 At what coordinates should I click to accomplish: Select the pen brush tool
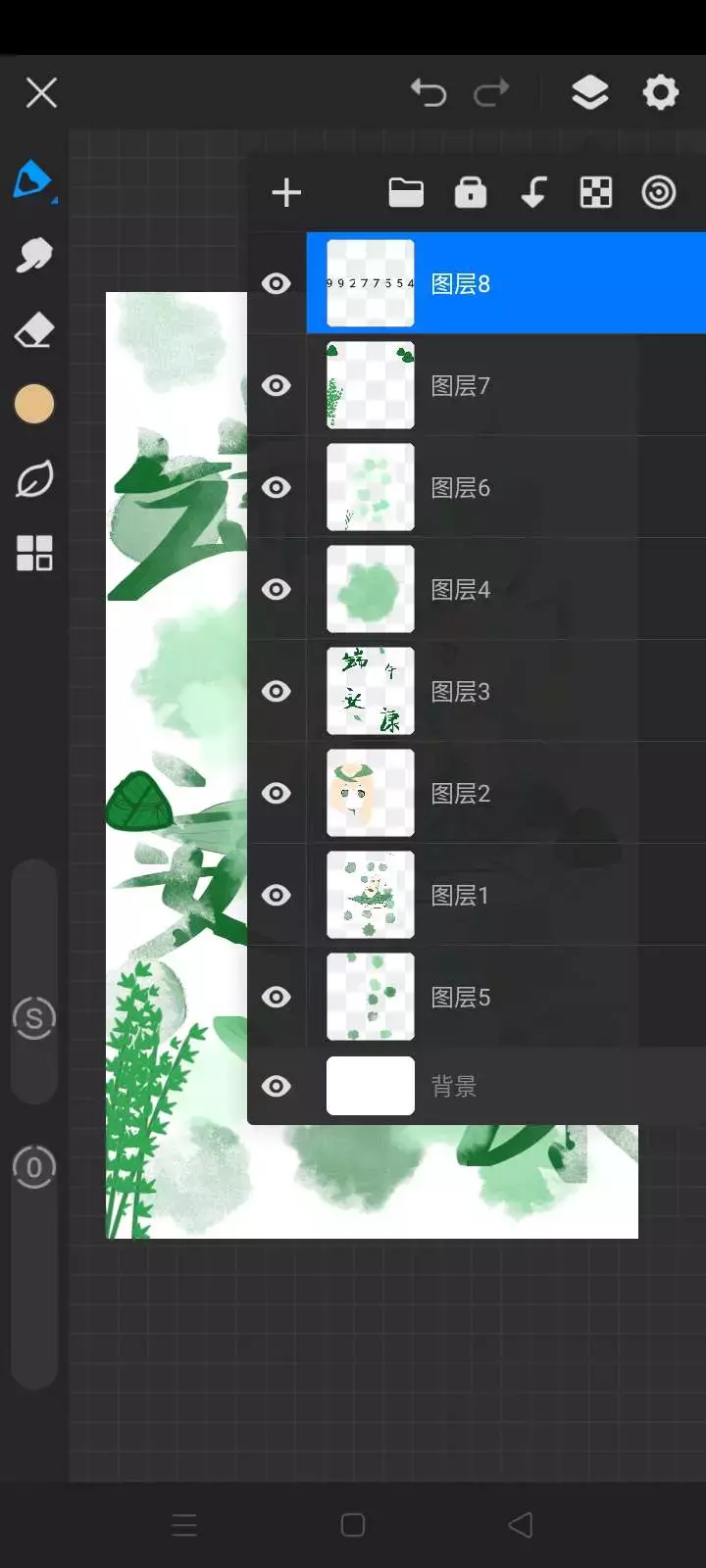click(33, 180)
